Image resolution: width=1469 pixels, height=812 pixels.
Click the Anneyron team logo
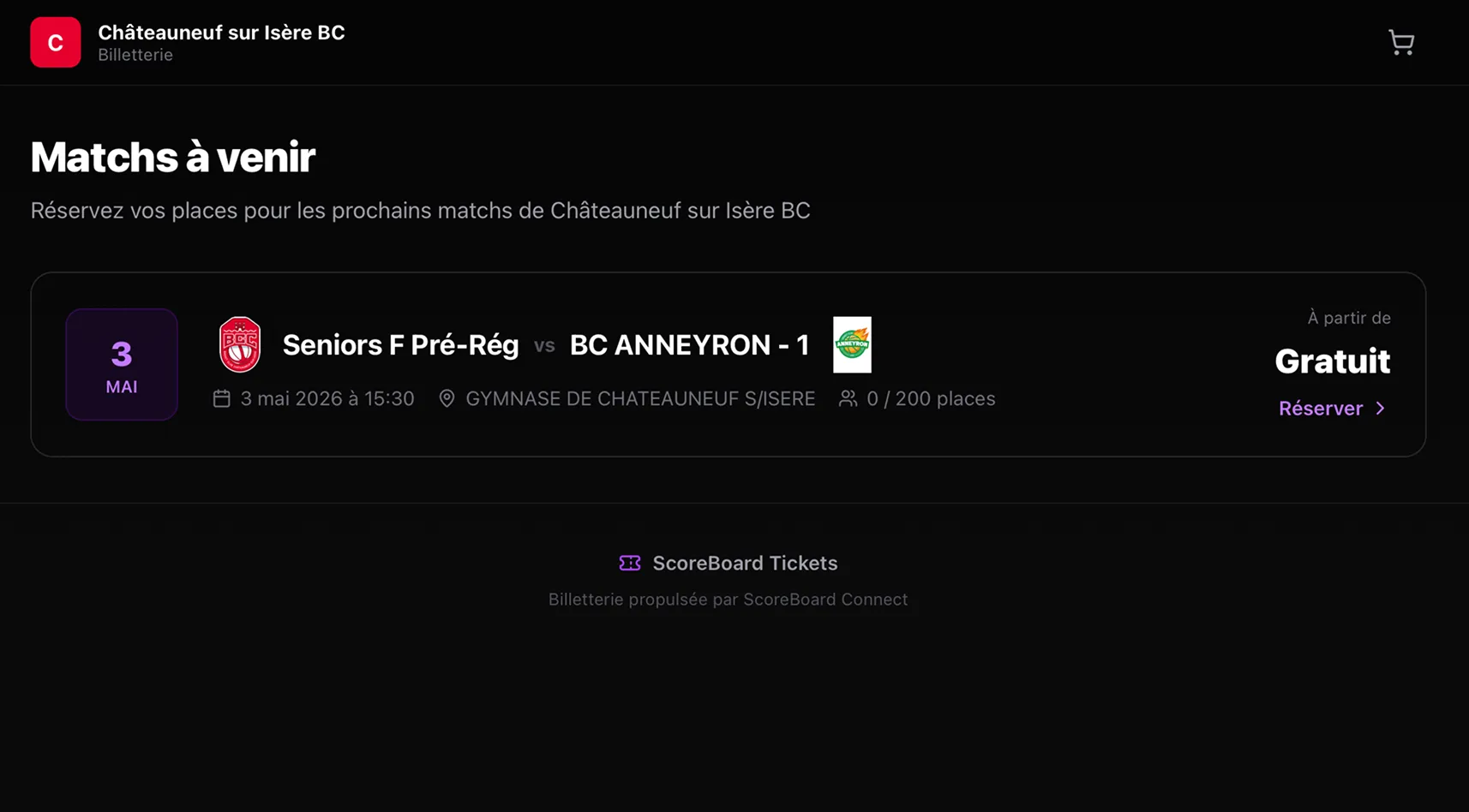(x=852, y=344)
